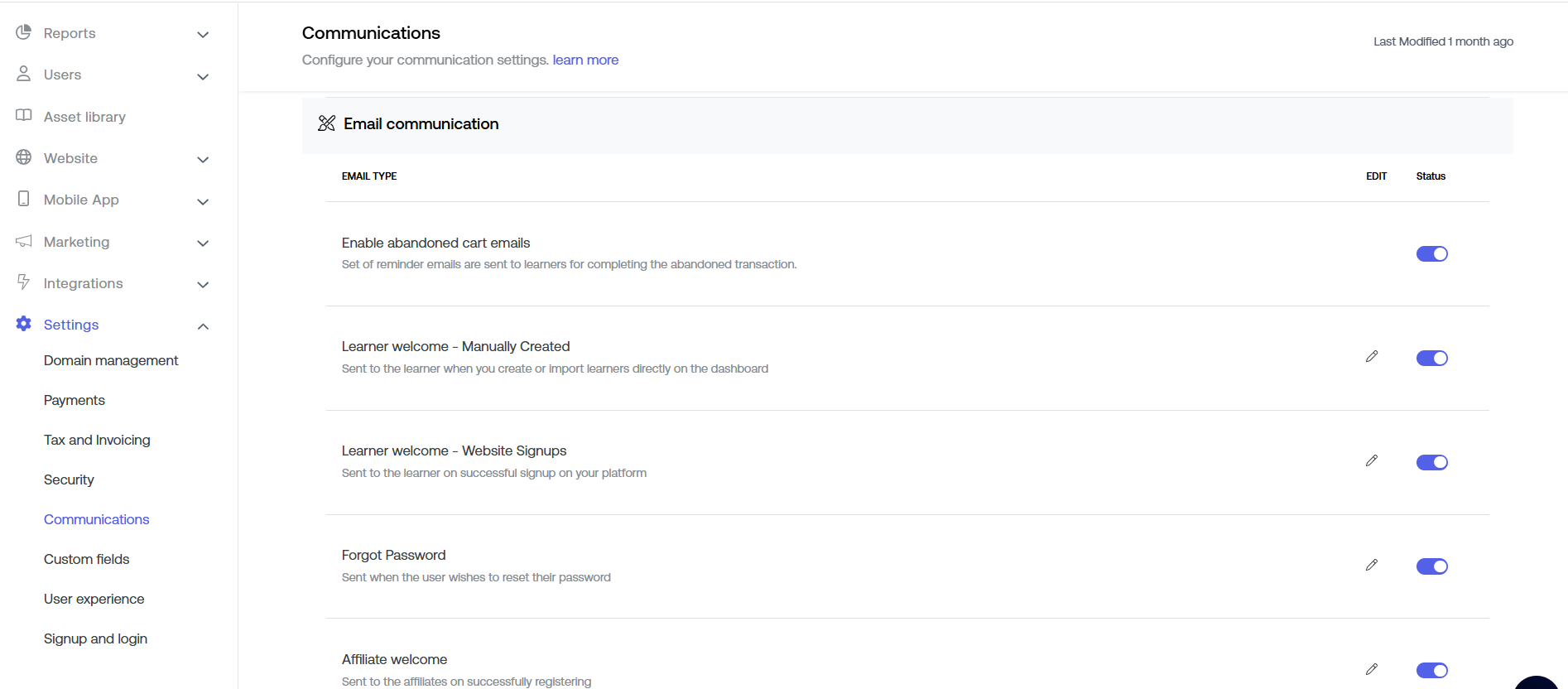This screenshot has height=689, width=1568.
Task: Edit the Affiliate welcome email
Action: pos(1372,669)
